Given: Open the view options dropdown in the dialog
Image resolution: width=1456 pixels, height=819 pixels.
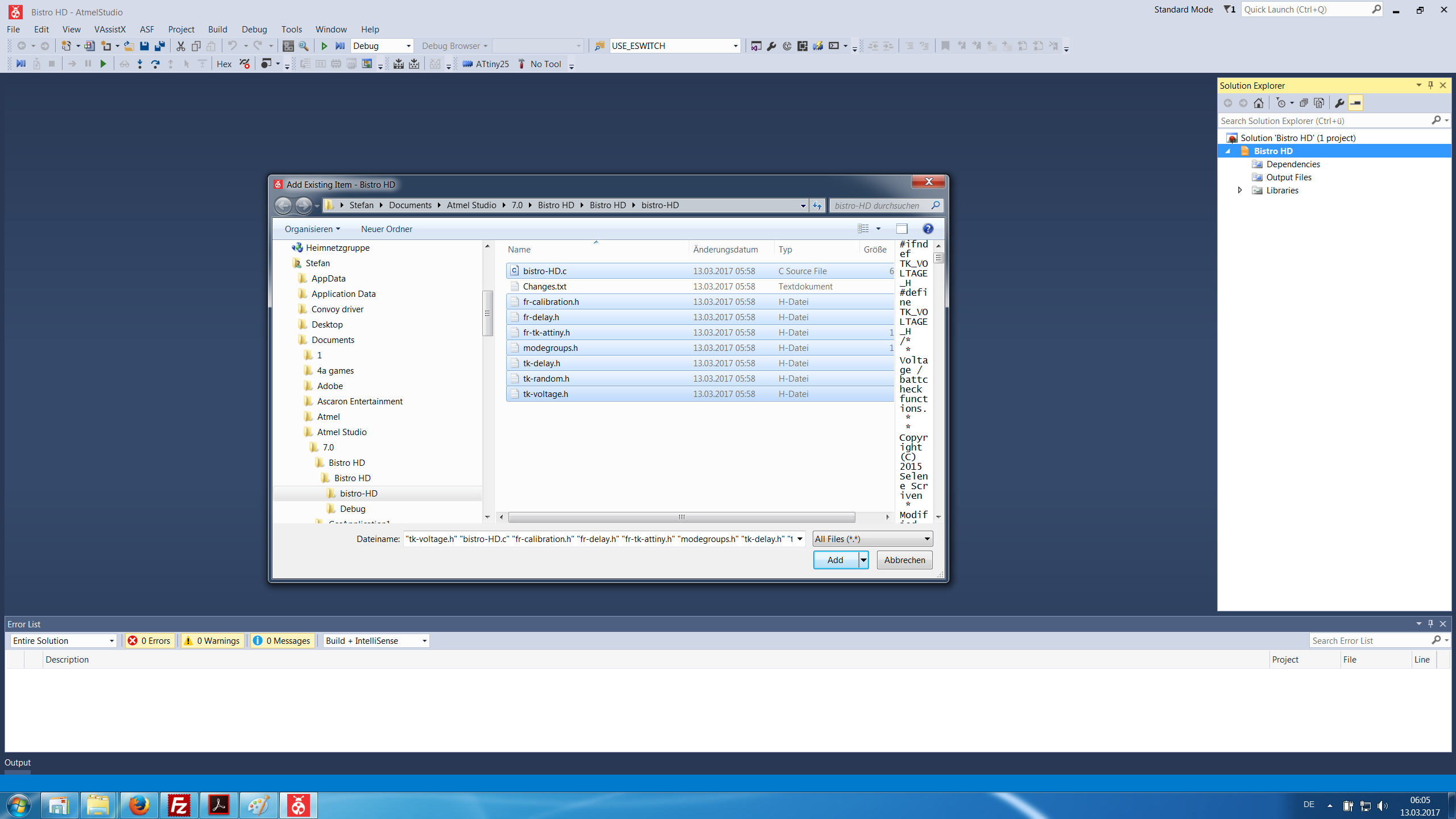Looking at the screenshot, I should coord(878,229).
